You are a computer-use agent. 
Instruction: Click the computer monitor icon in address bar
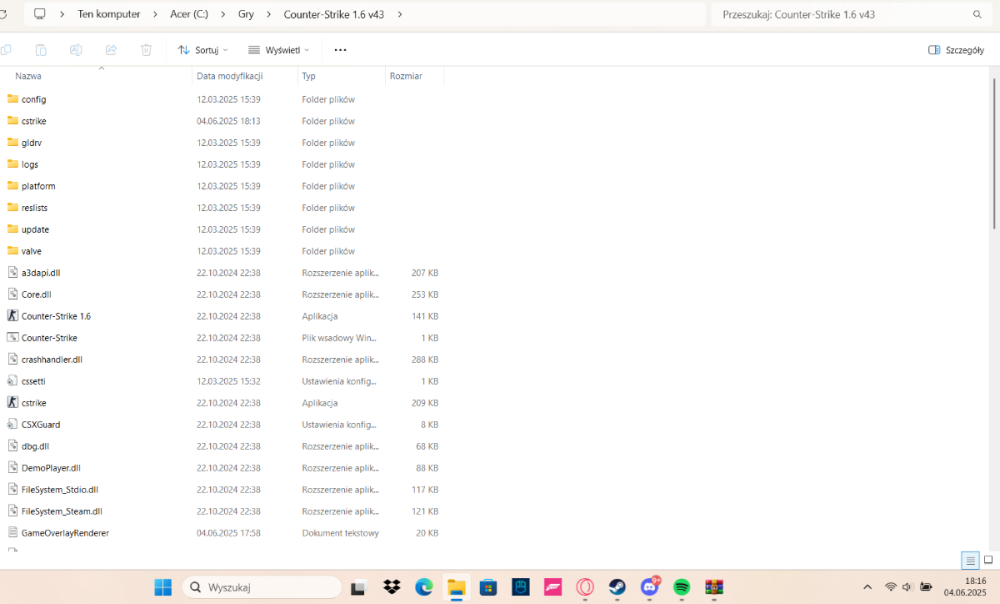tap(40, 13)
